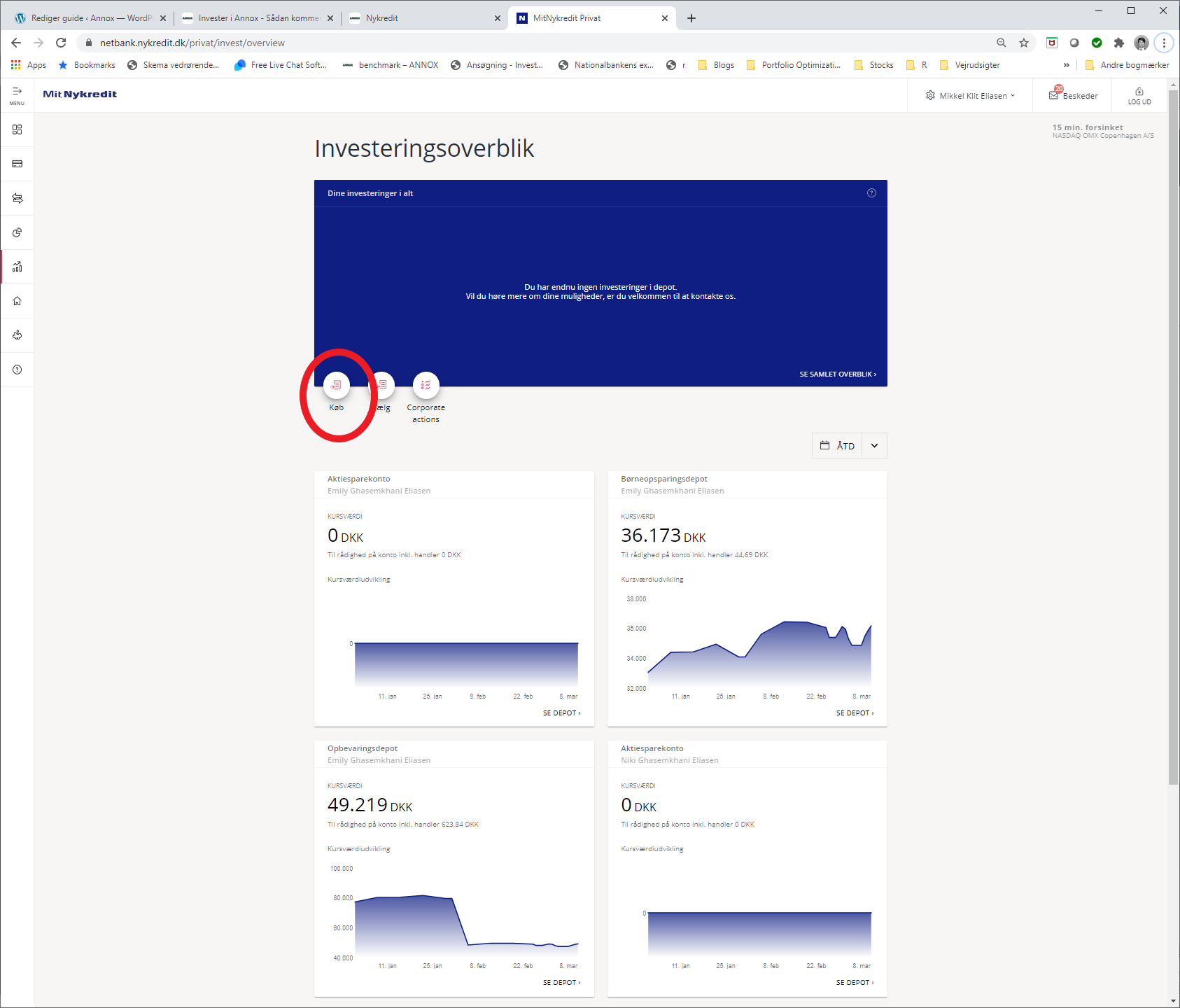This screenshot has height=1008, width=1180.
Task: Open SE DEPOT for Niki's Aktiesparekonto
Action: (x=855, y=983)
